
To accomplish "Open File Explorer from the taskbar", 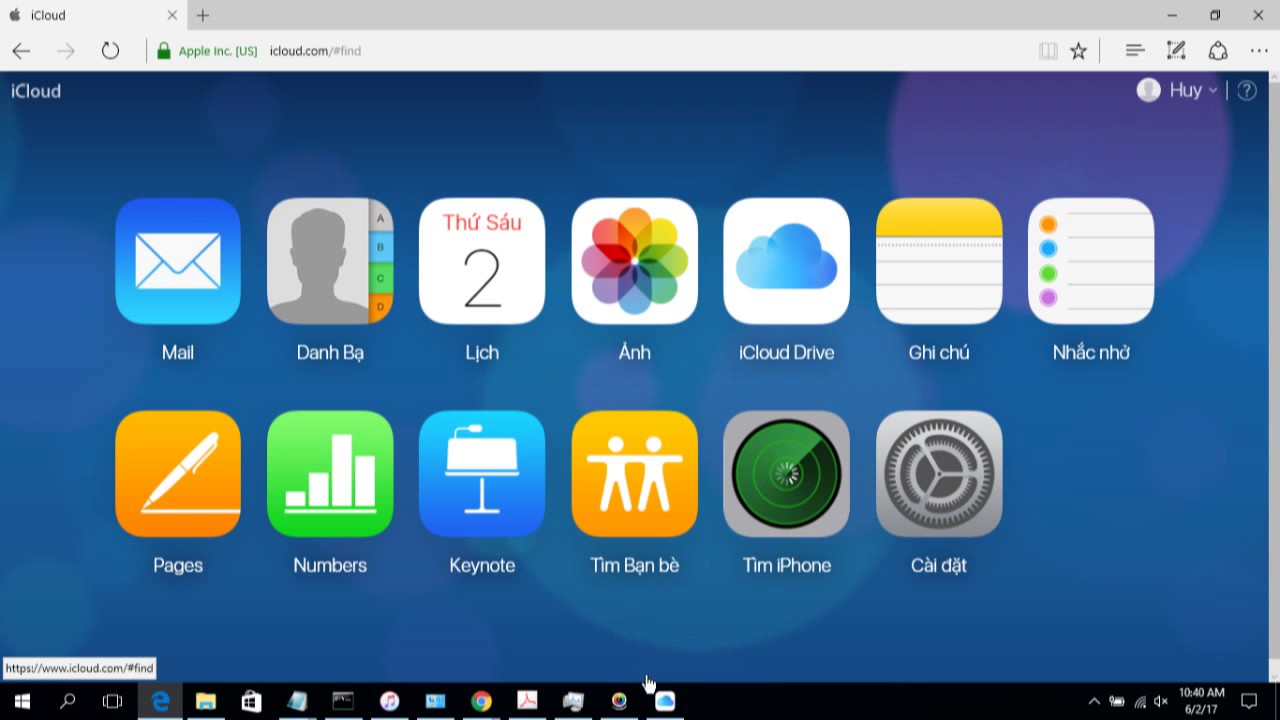I will (x=206, y=701).
